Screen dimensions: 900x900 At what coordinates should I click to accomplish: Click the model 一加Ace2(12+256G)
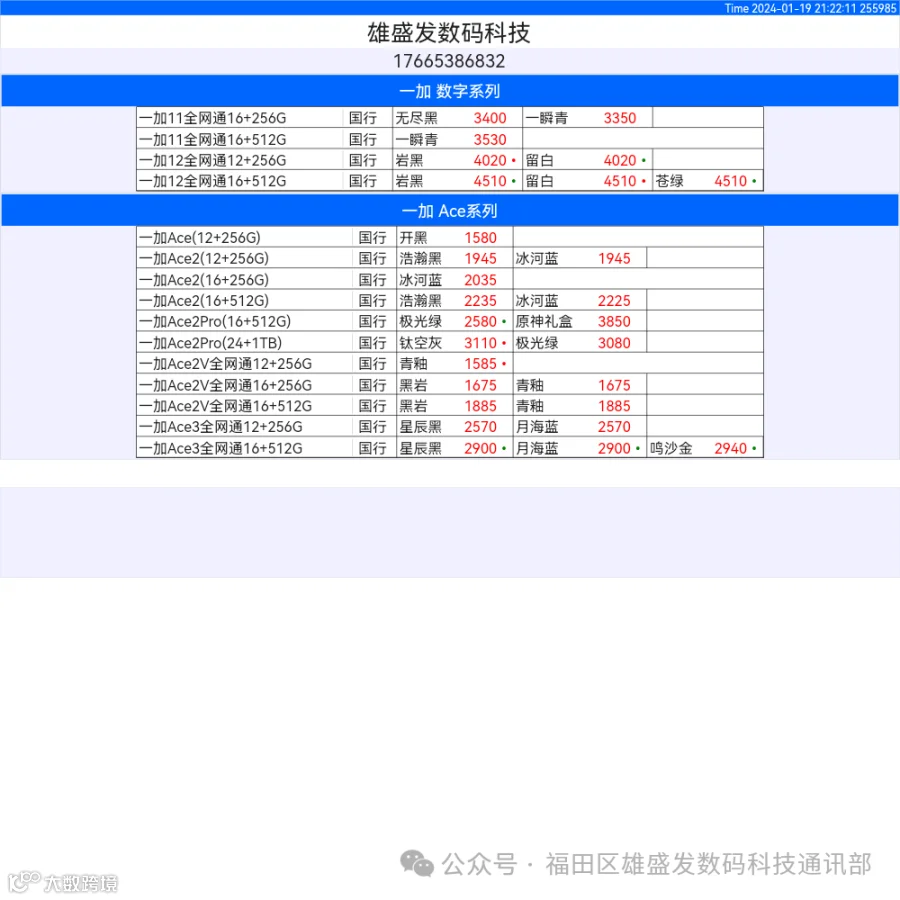pos(204,259)
